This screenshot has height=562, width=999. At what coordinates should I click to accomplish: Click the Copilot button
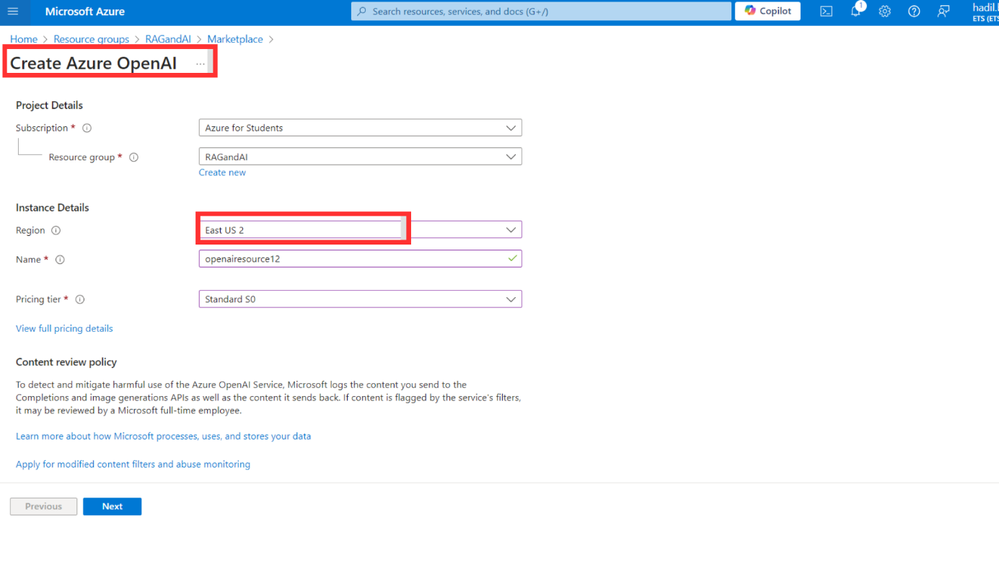coord(768,11)
